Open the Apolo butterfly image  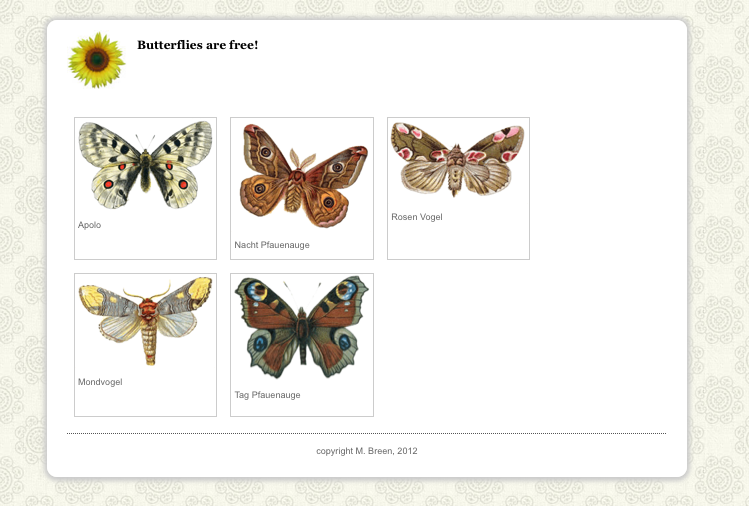pyautogui.click(x=145, y=165)
